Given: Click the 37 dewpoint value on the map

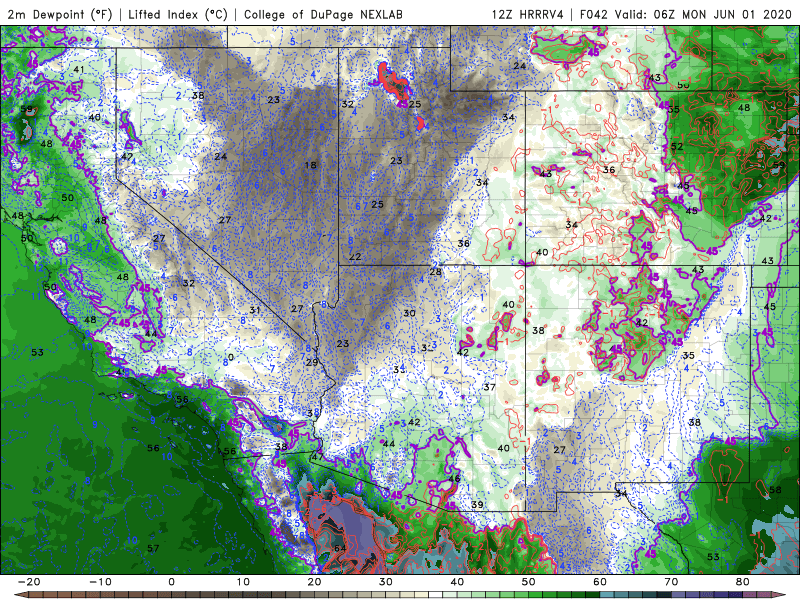Looking at the screenshot, I should point(489,387).
